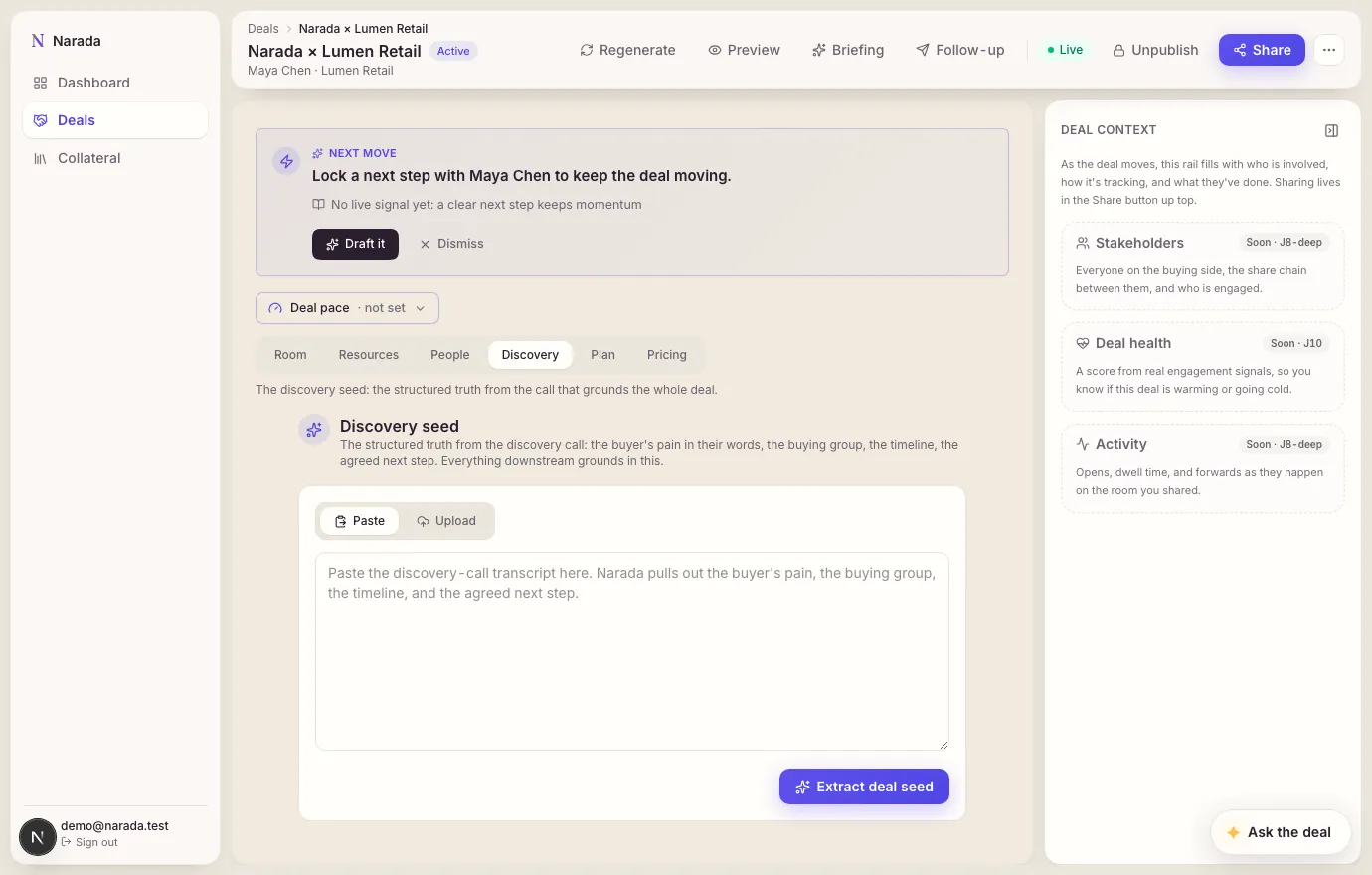Click the Deals handshake icon
Screen dimensions: 1372x875
(40, 120)
